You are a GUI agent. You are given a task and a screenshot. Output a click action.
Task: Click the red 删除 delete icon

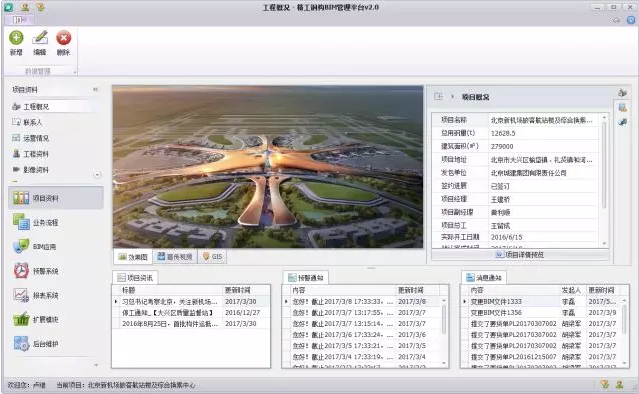[x=63, y=38]
